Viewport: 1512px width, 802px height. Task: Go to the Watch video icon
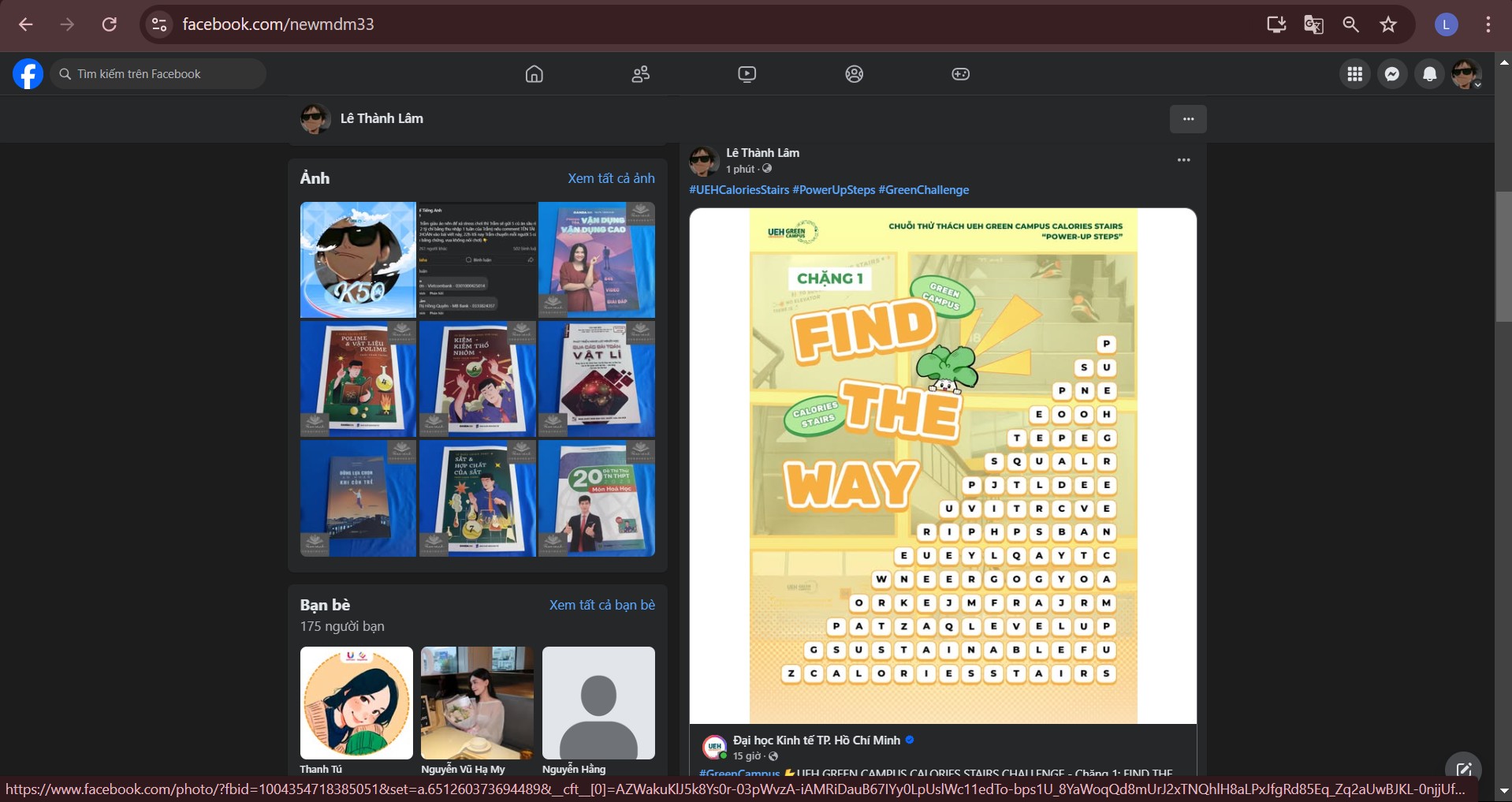pos(747,74)
